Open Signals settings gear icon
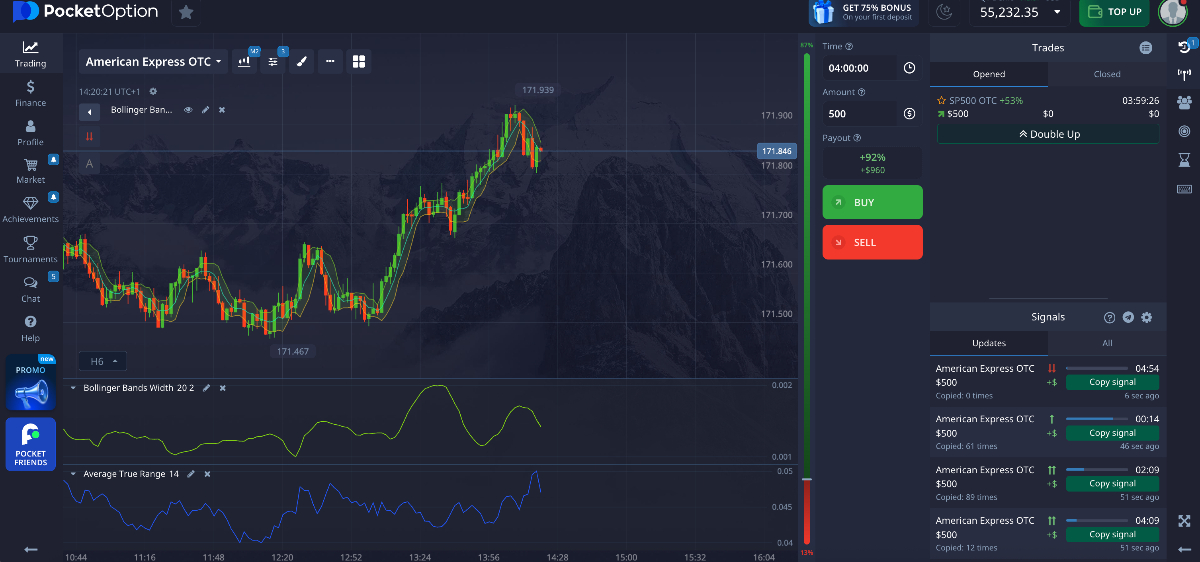Image resolution: width=1200 pixels, height=562 pixels. pos(1147,317)
